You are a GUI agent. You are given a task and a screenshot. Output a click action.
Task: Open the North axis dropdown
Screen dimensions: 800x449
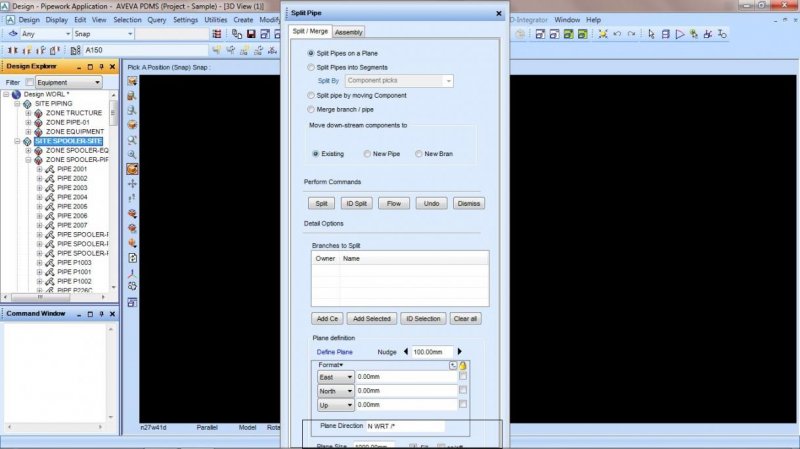tap(335, 391)
